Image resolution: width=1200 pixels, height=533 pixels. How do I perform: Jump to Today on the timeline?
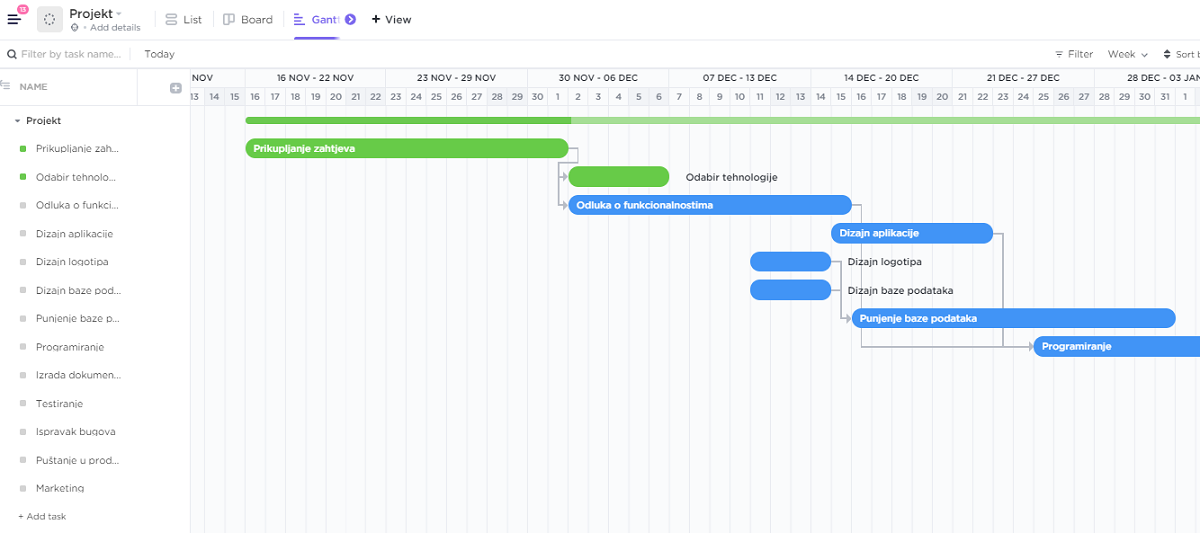tap(159, 54)
